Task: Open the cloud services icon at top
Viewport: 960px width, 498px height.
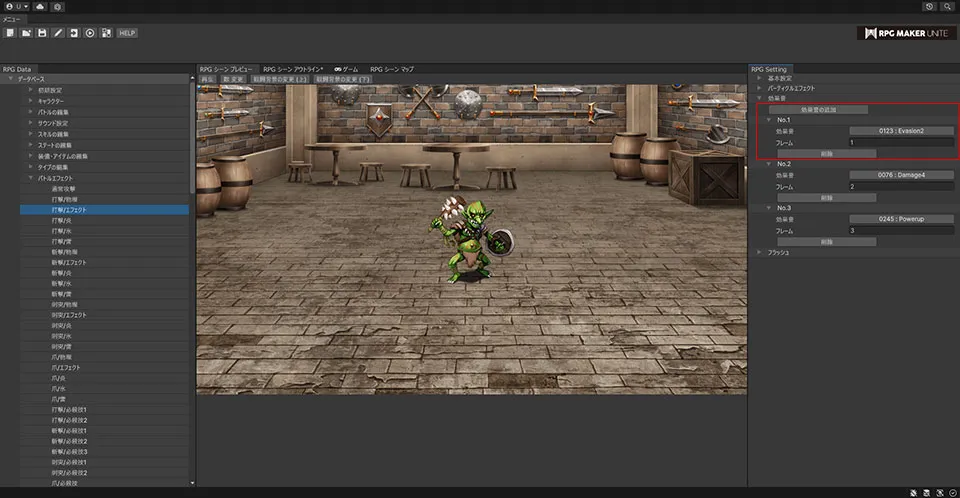Action: pyautogui.click(x=39, y=6)
